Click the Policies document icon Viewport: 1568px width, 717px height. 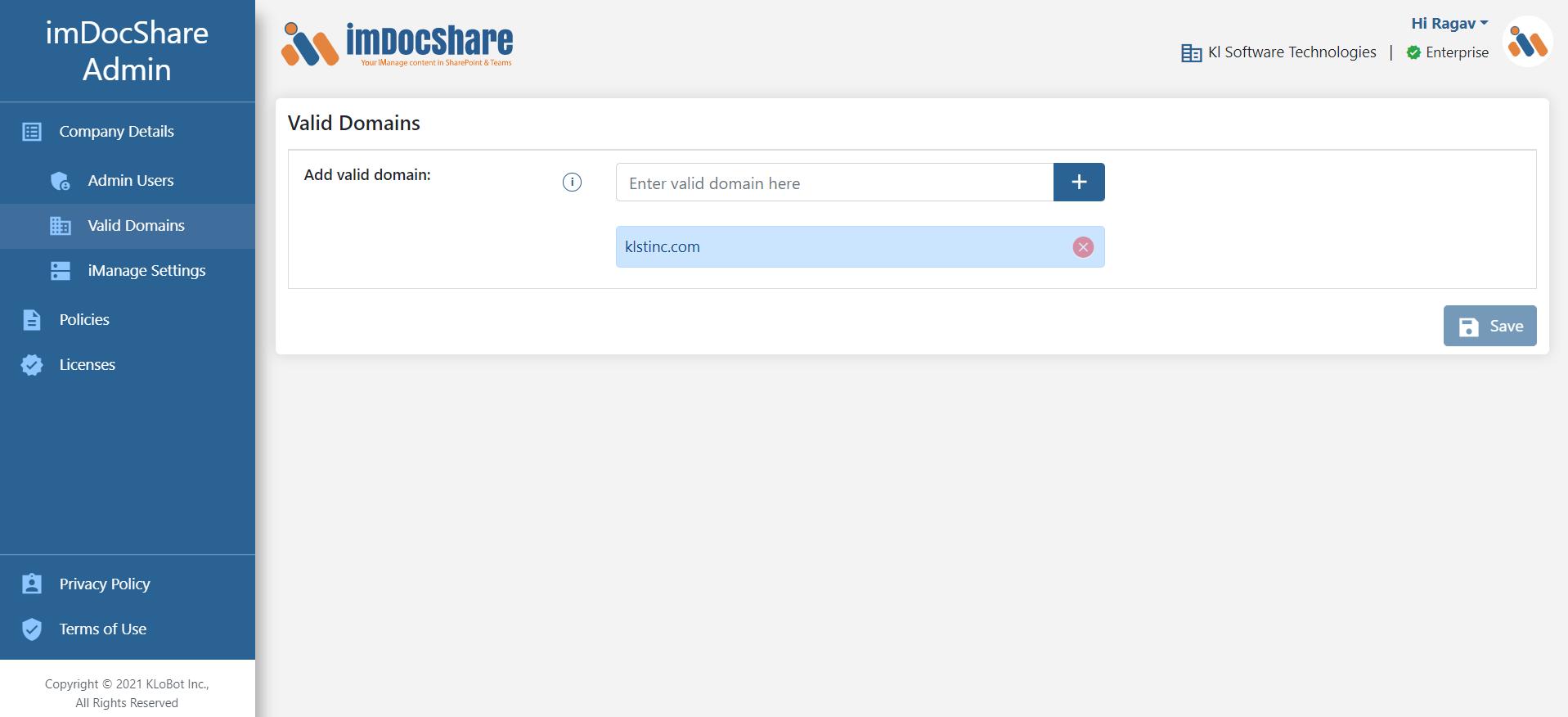pyautogui.click(x=32, y=320)
